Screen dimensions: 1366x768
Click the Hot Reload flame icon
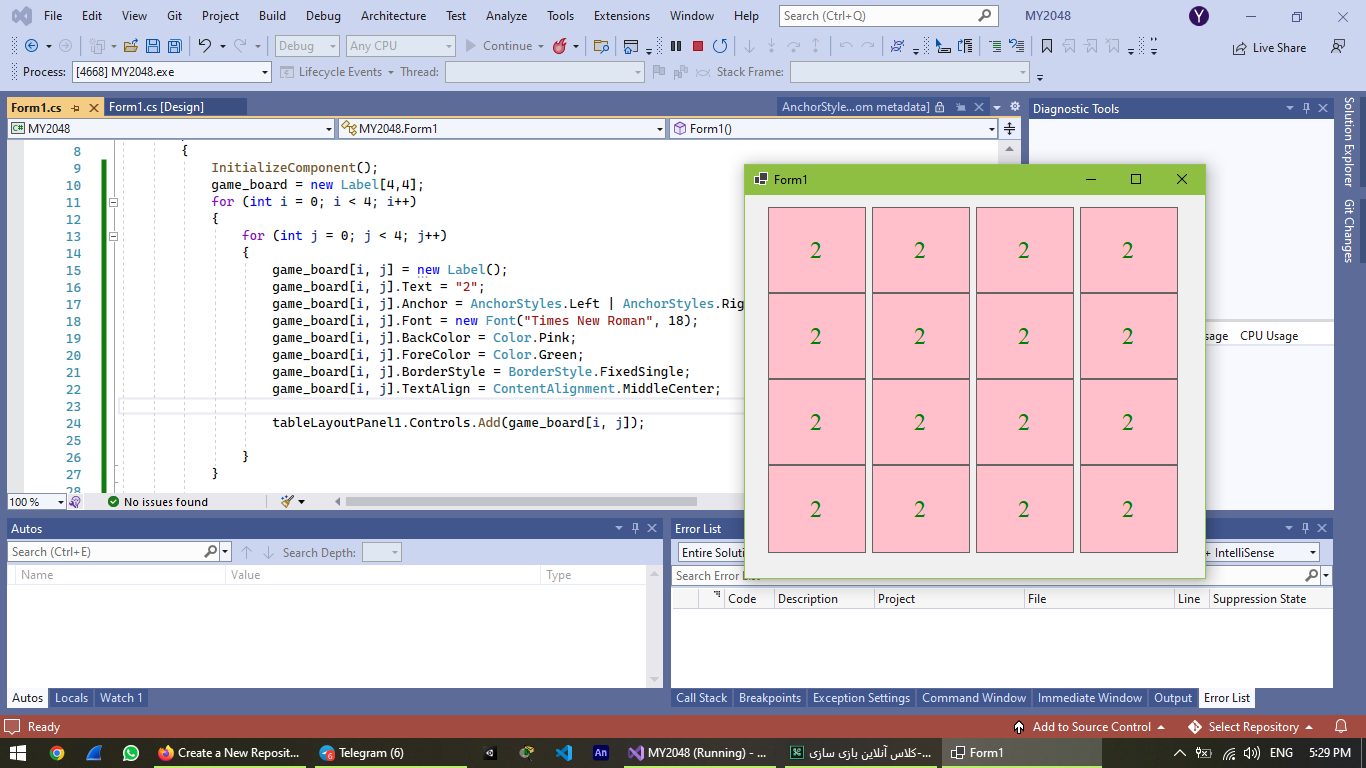click(560, 46)
